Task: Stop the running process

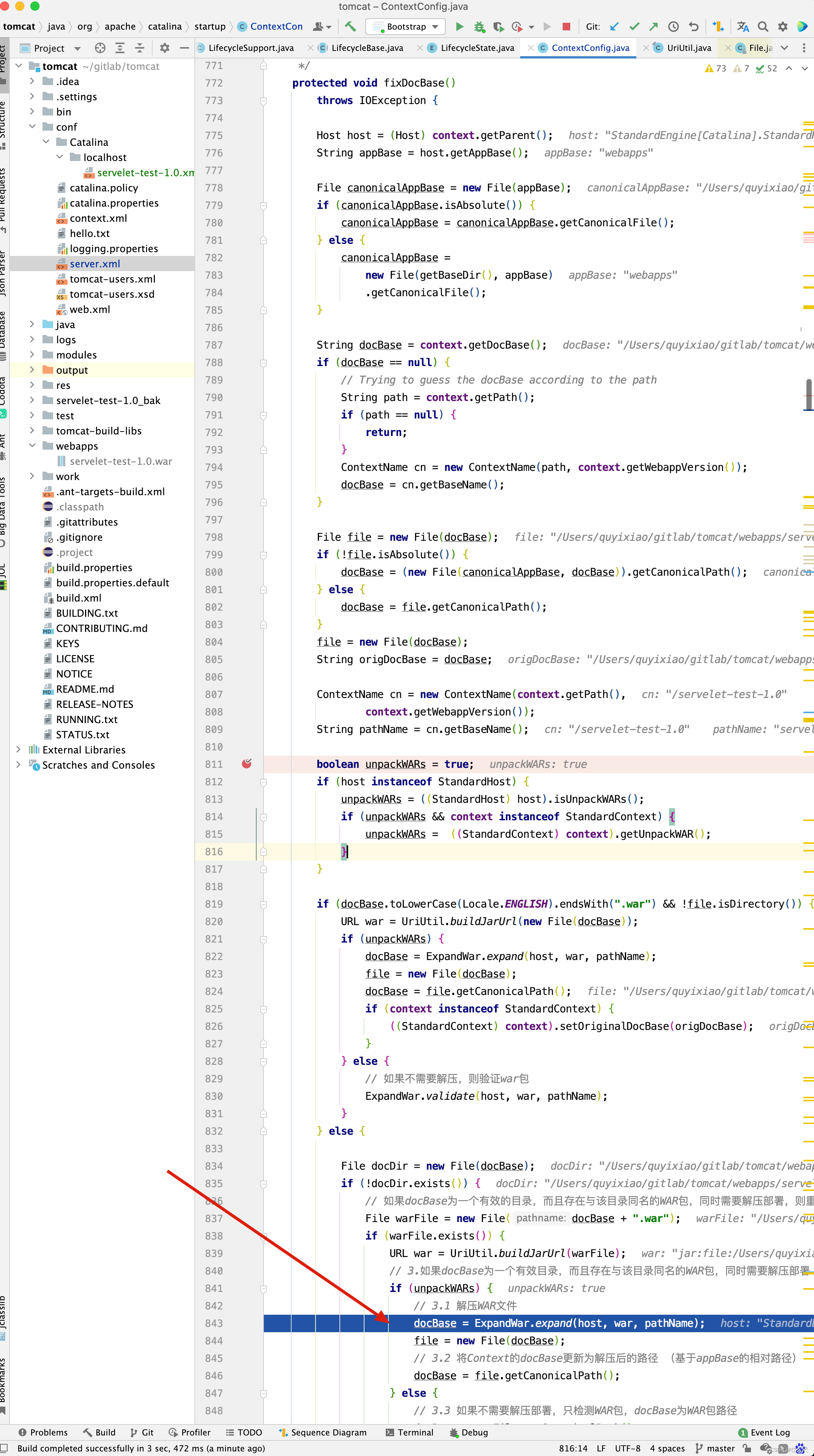Action: click(x=566, y=27)
